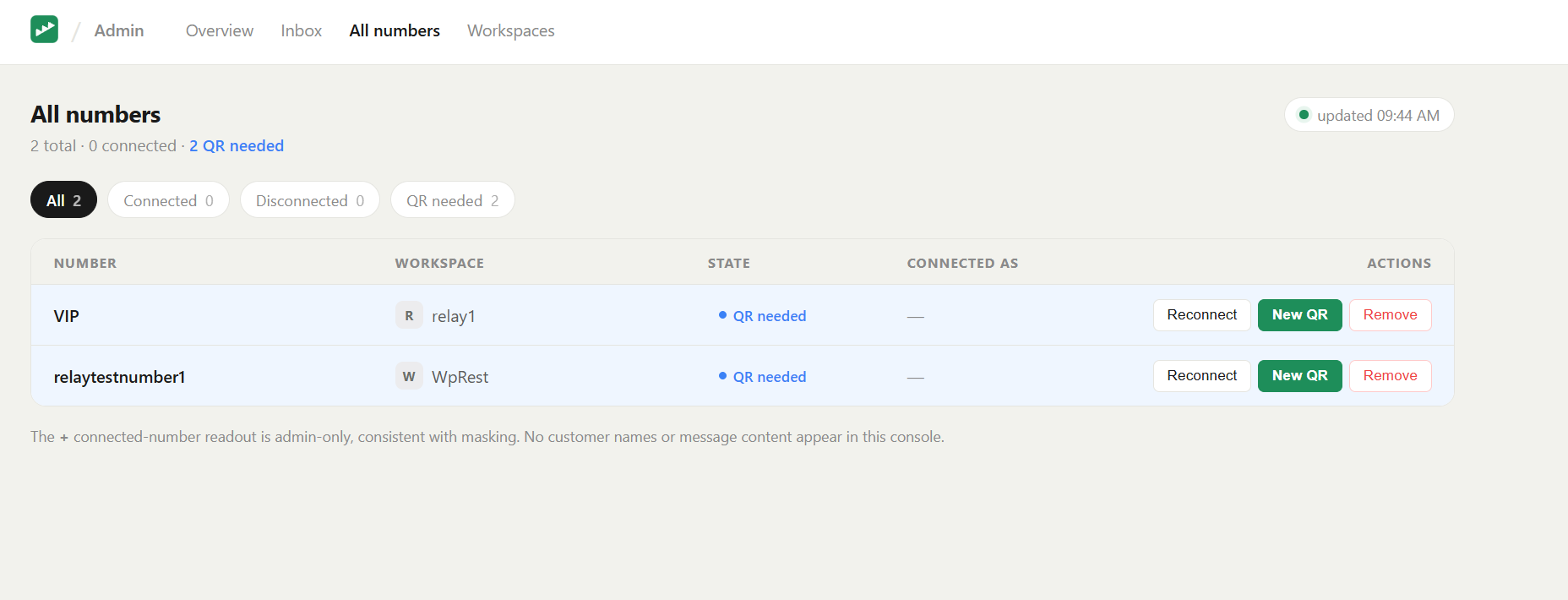Click the connected-as dash in relaytestnumber1 row
This screenshot has width=1568, height=600.
coord(916,378)
